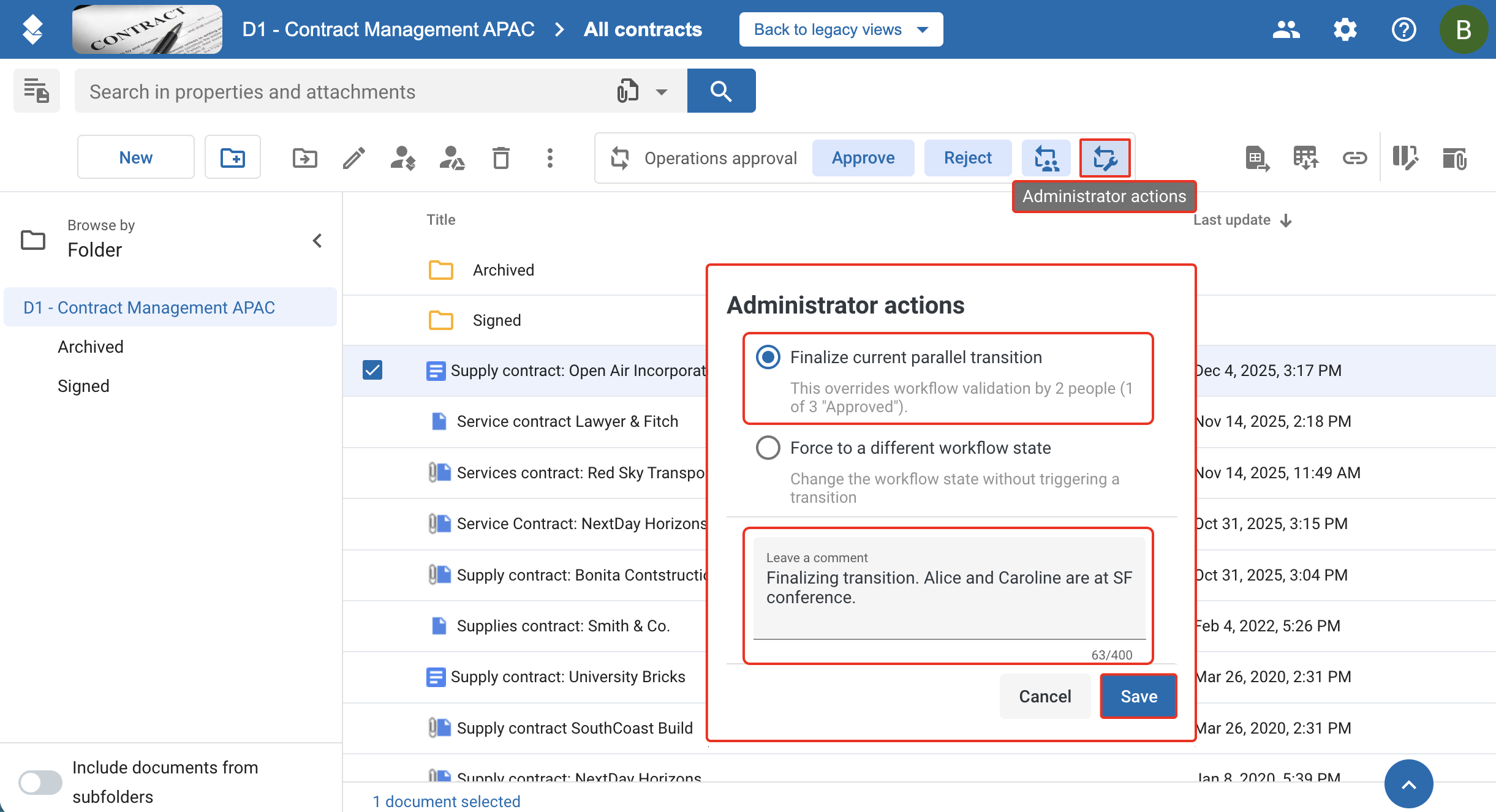
Task: Open the help question mark icon
Action: (x=1403, y=29)
